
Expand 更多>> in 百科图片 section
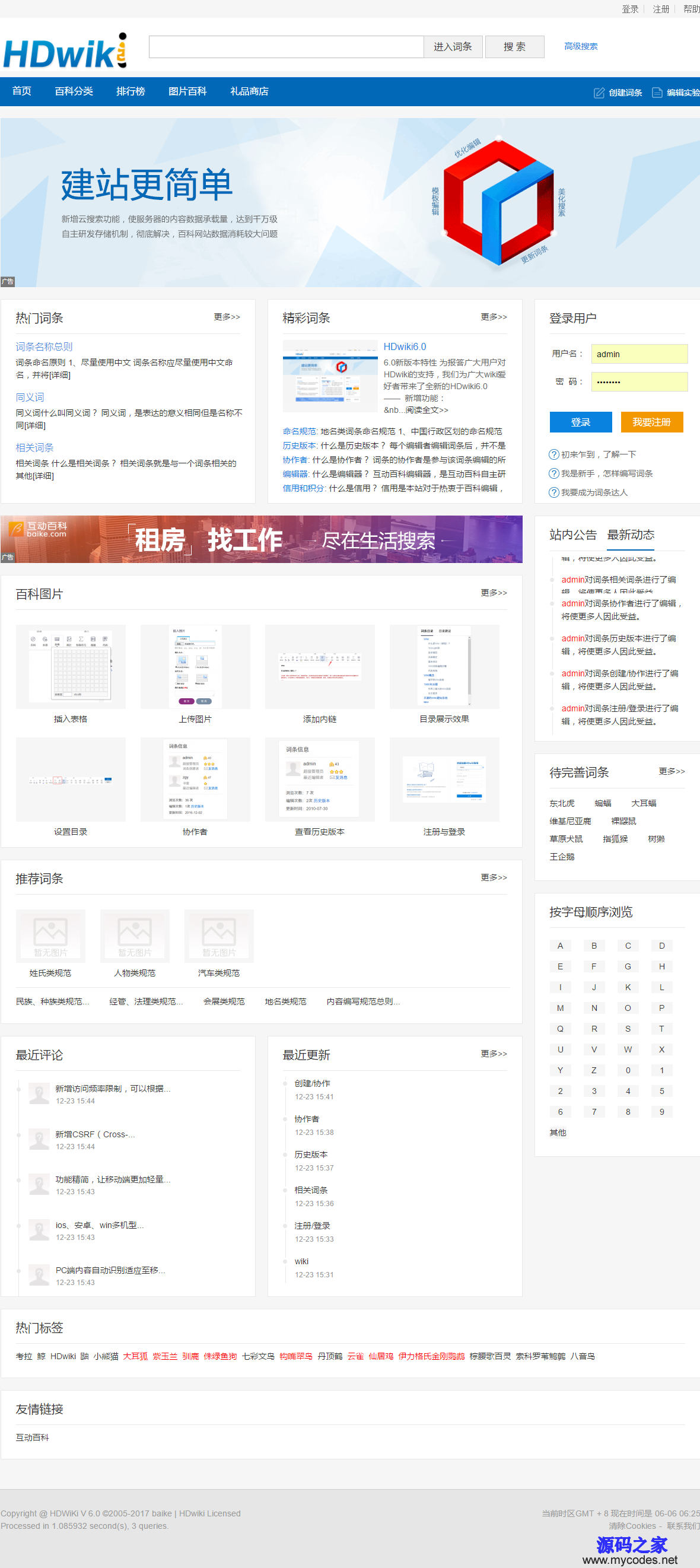coord(494,593)
